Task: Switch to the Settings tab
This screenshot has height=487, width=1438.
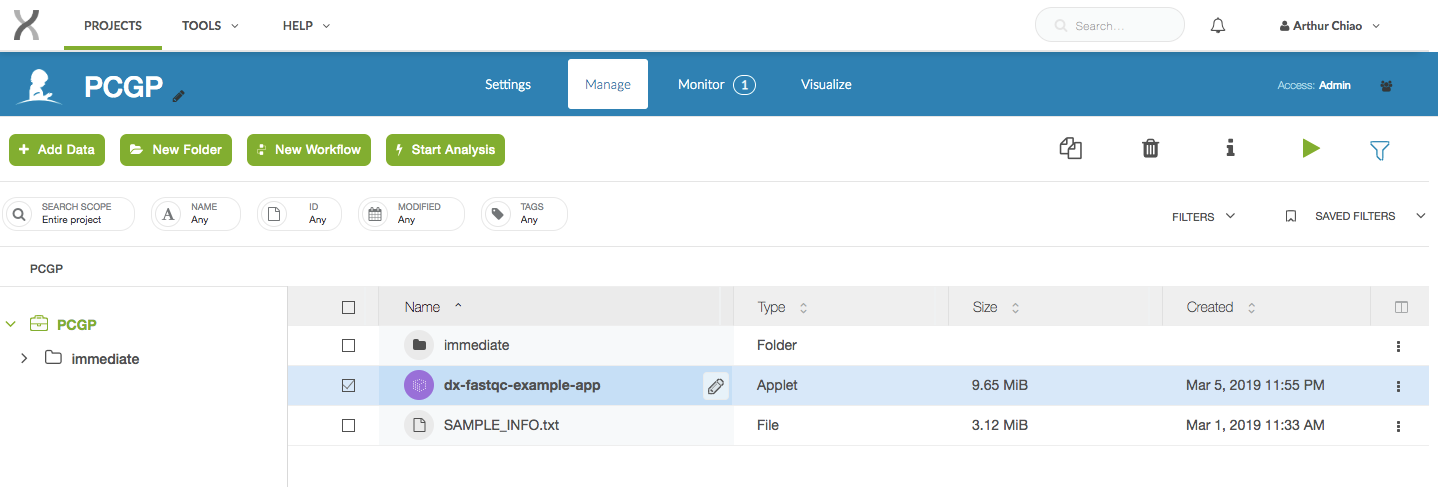Action: [508, 84]
